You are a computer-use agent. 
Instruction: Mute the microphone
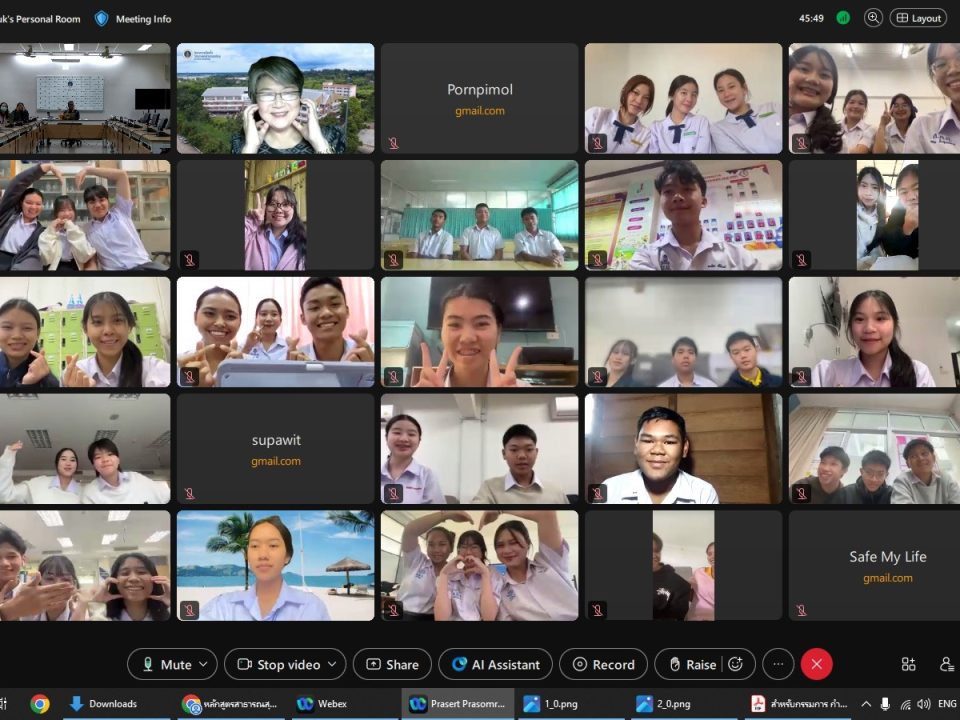166,664
